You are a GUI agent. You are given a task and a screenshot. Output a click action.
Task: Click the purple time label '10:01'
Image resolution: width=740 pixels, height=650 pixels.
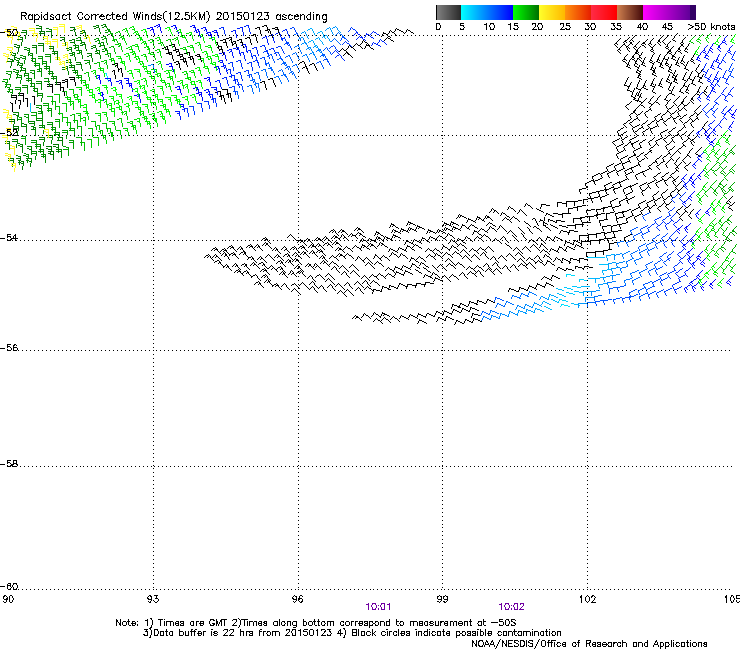coord(378,607)
